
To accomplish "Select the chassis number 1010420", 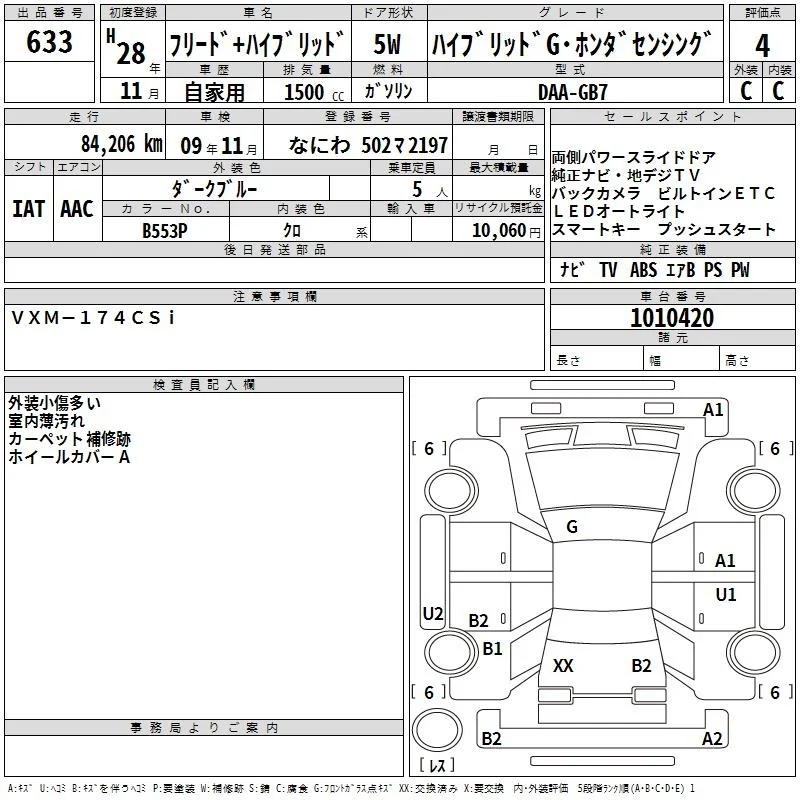I will (x=672, y=317).
